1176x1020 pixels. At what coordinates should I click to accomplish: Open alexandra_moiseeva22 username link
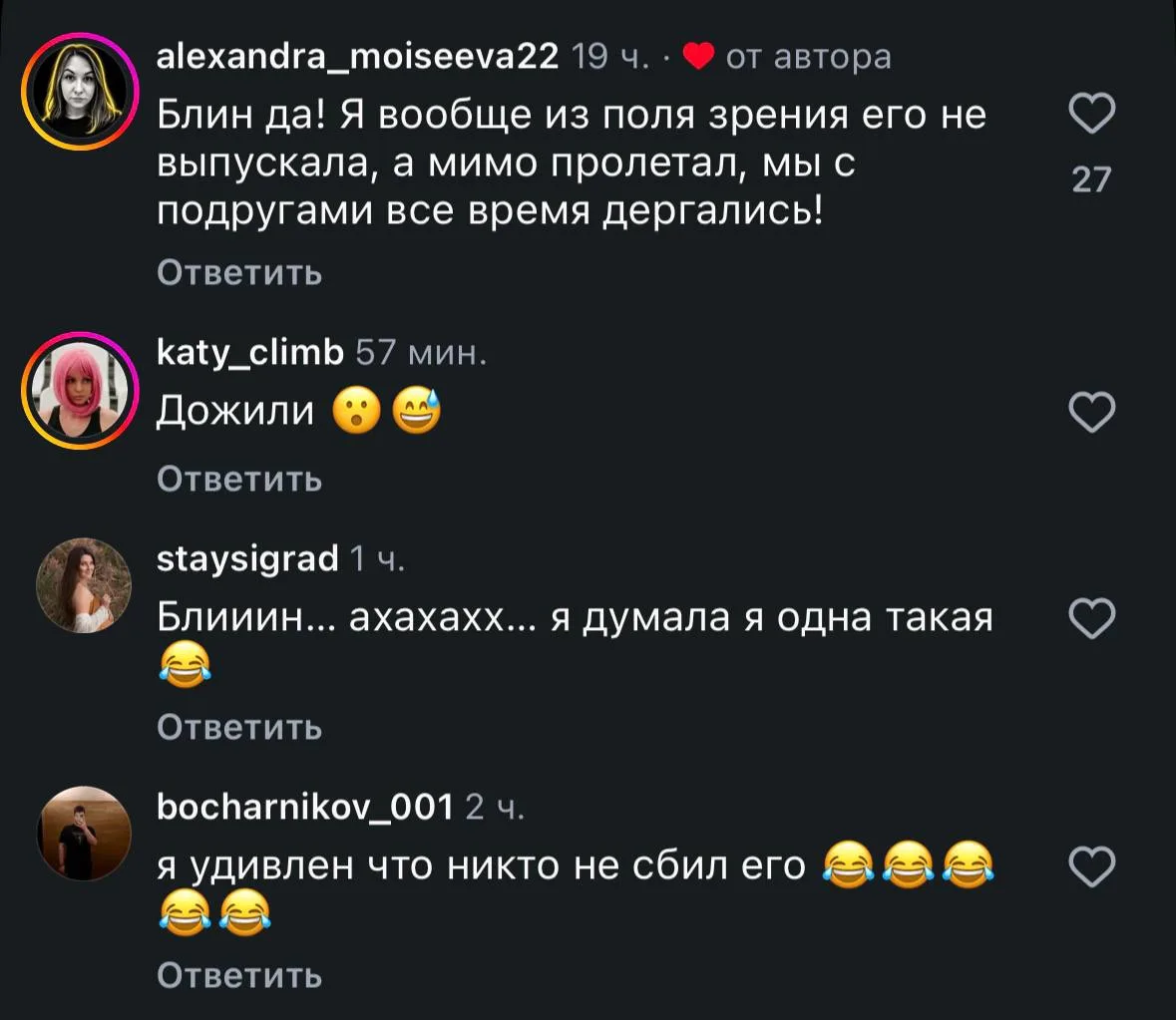[358, 56]
